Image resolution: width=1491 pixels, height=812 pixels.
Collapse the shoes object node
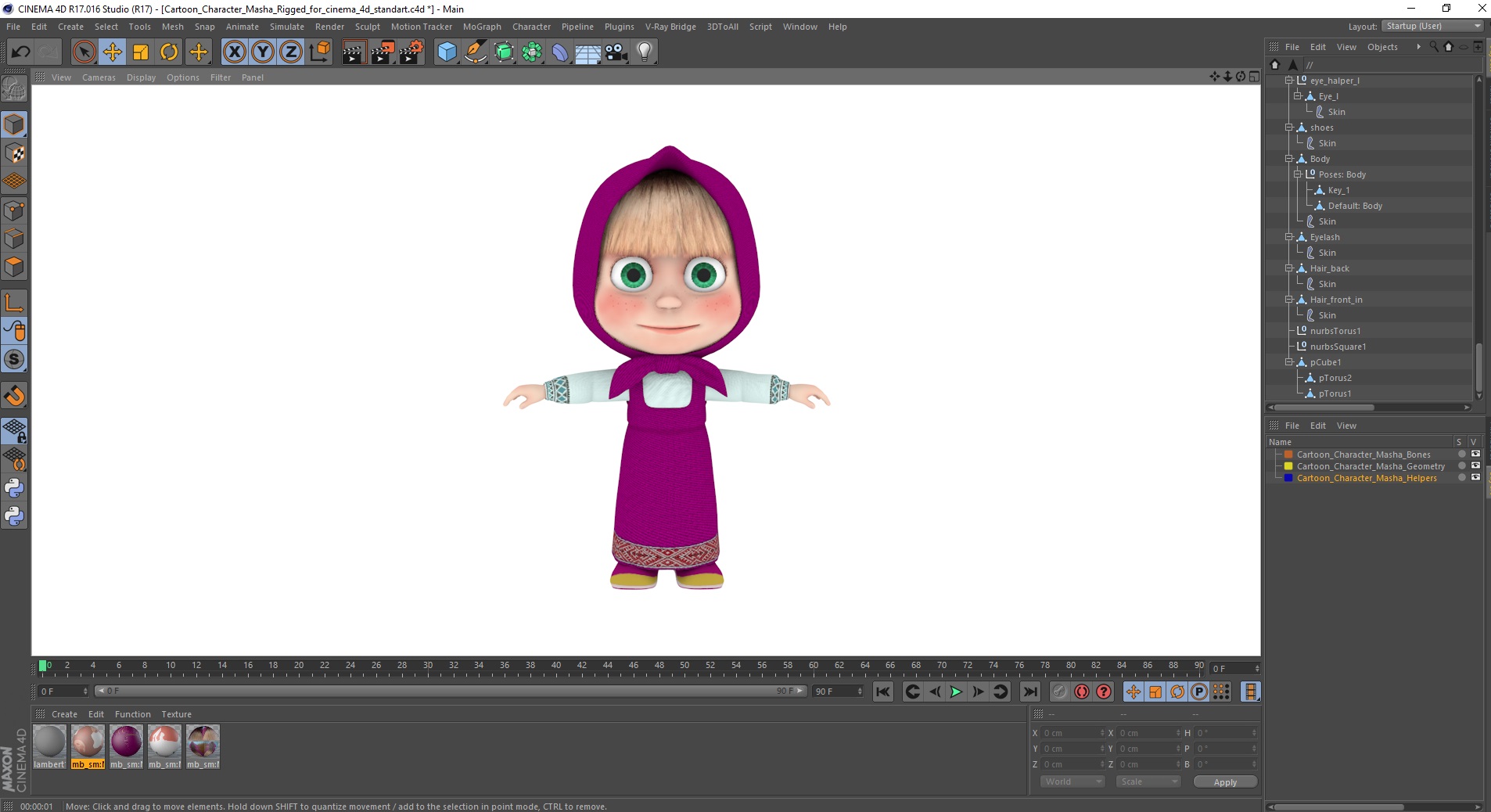coord(1288,128)
